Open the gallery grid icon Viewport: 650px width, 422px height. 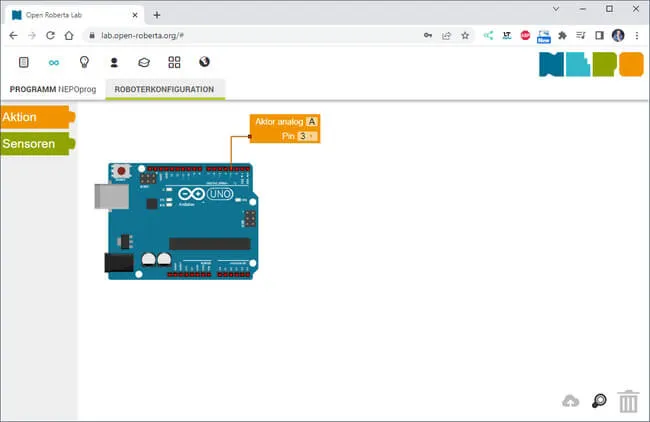tap(174, 62)
